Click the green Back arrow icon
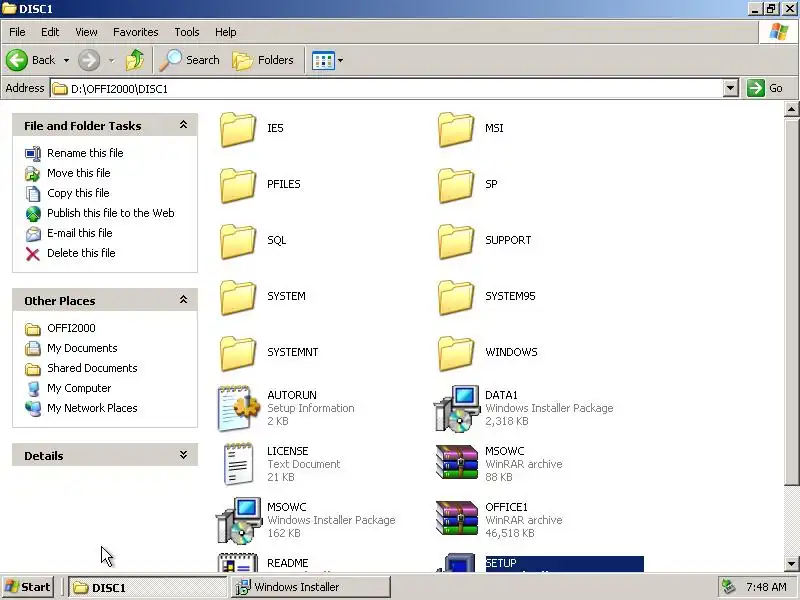The height and width of the screenshot is (600, 800). (x=17, y=60)
